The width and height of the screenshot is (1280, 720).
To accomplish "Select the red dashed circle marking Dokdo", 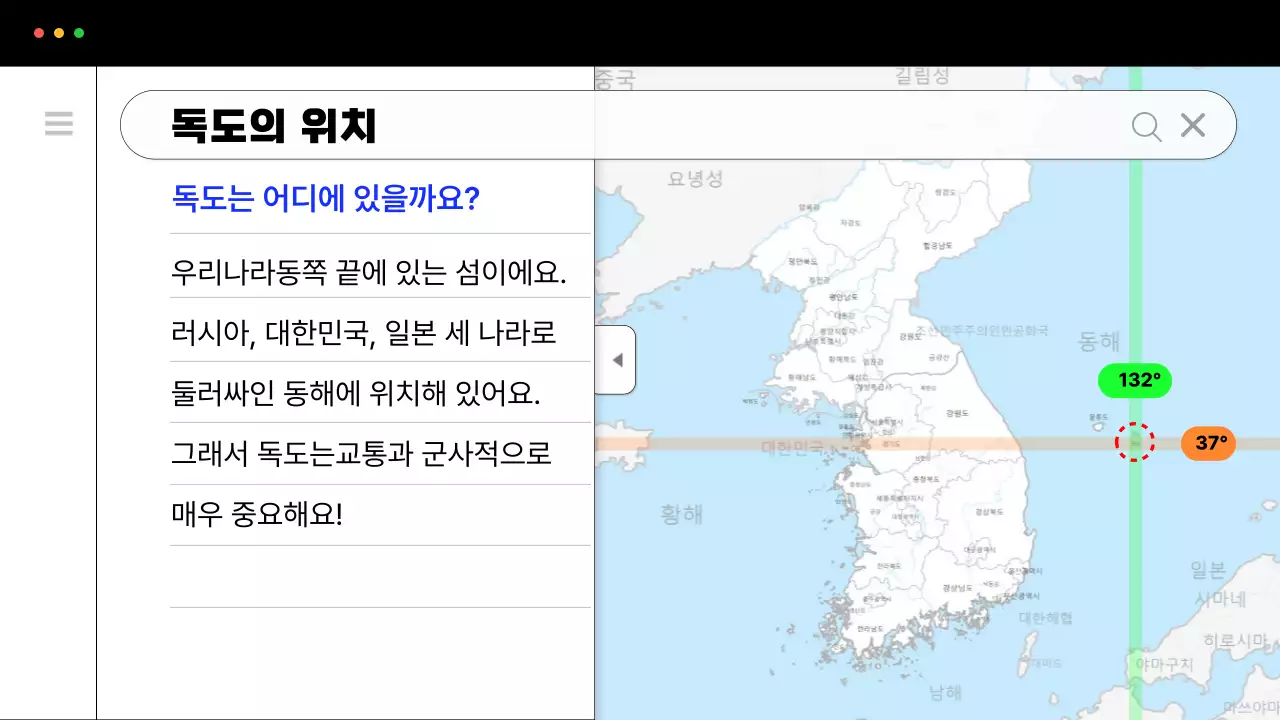I will (x=1135, y=441).
